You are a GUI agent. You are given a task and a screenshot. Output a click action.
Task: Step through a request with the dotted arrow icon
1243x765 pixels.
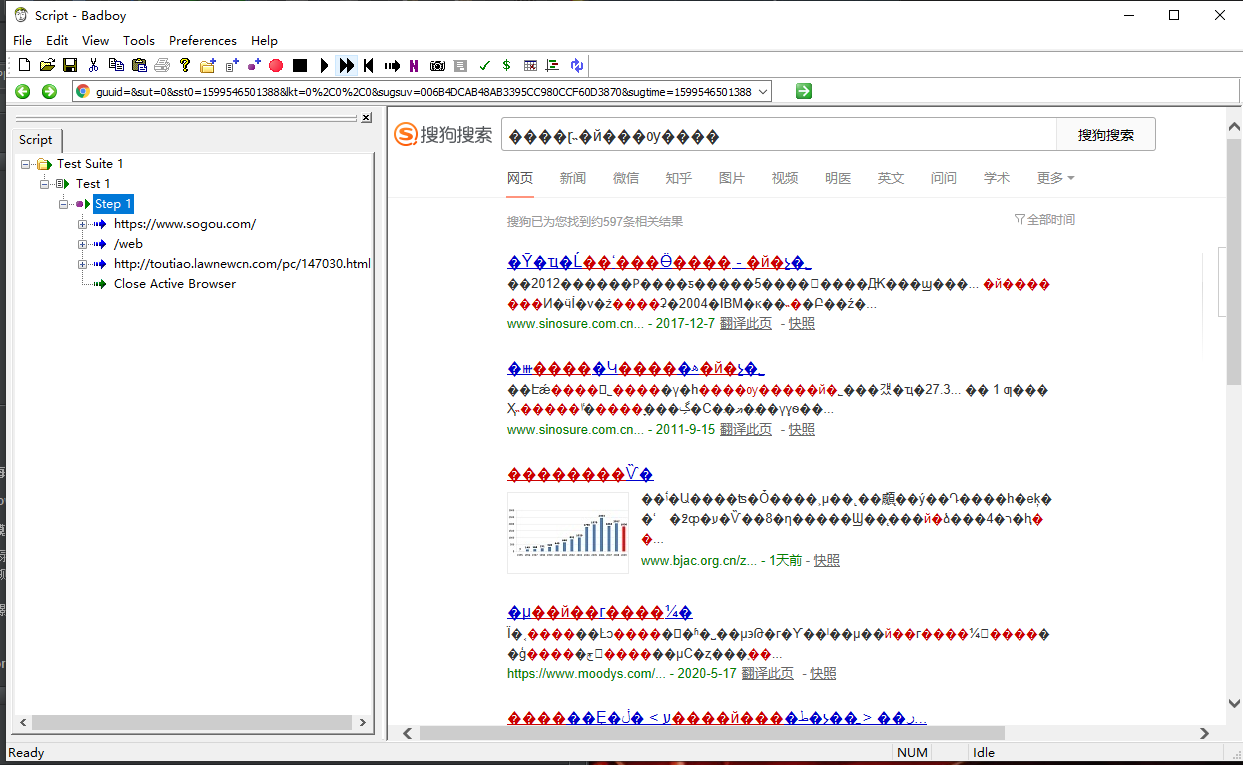pyautogui.click(x=392, y=65)
